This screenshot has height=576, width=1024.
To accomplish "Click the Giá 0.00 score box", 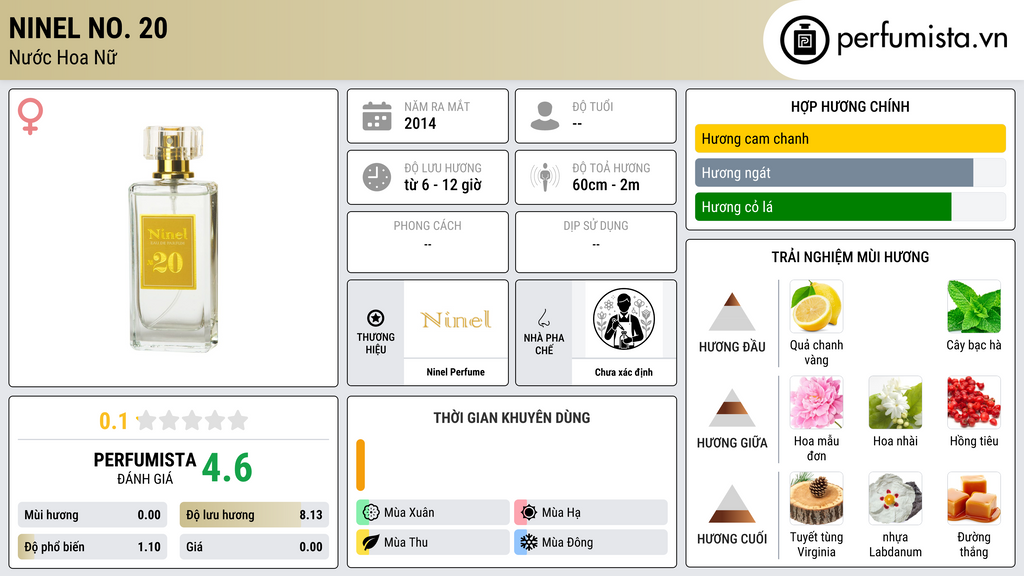I will pos(254,547).
